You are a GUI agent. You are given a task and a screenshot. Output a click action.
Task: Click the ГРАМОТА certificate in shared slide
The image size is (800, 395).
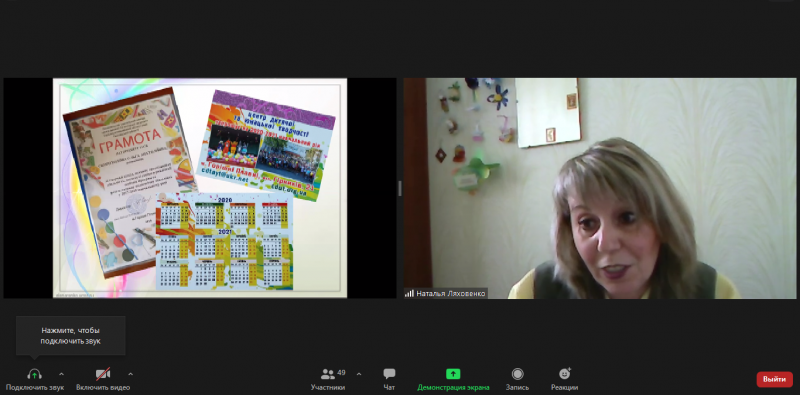(x=129, y=182)
